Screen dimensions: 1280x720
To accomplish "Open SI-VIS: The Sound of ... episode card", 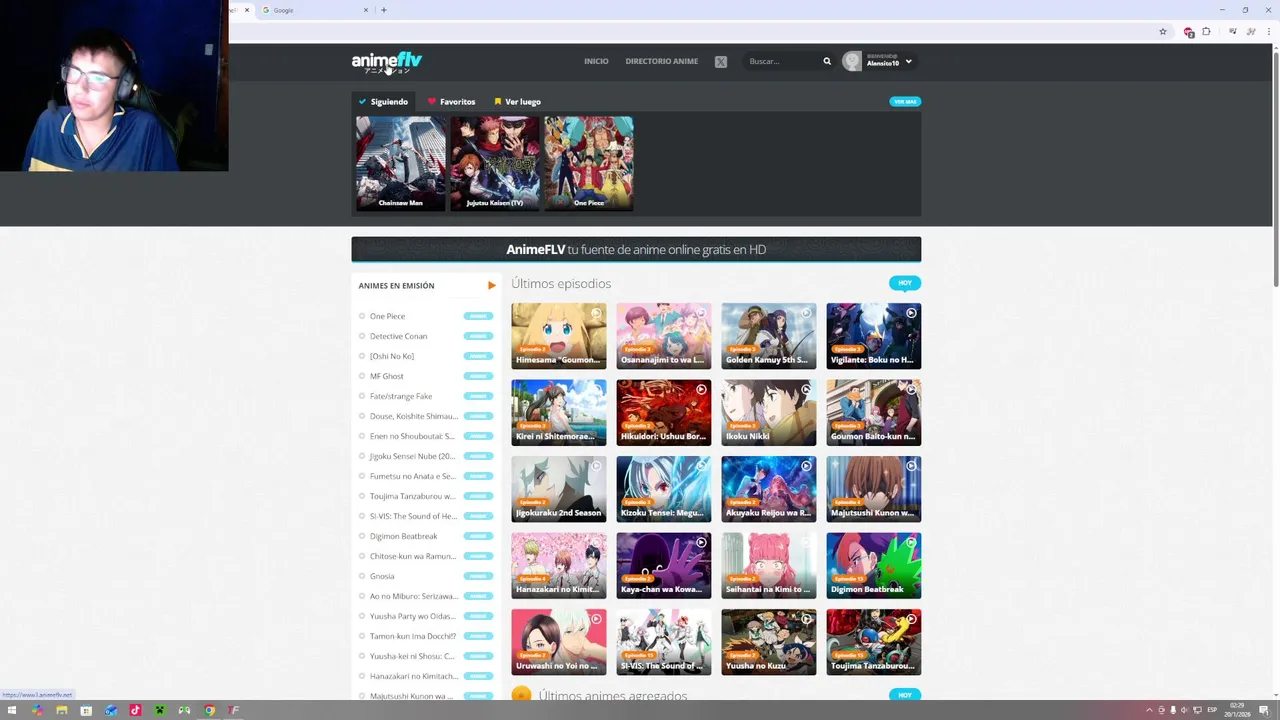I will pos(664,642).
